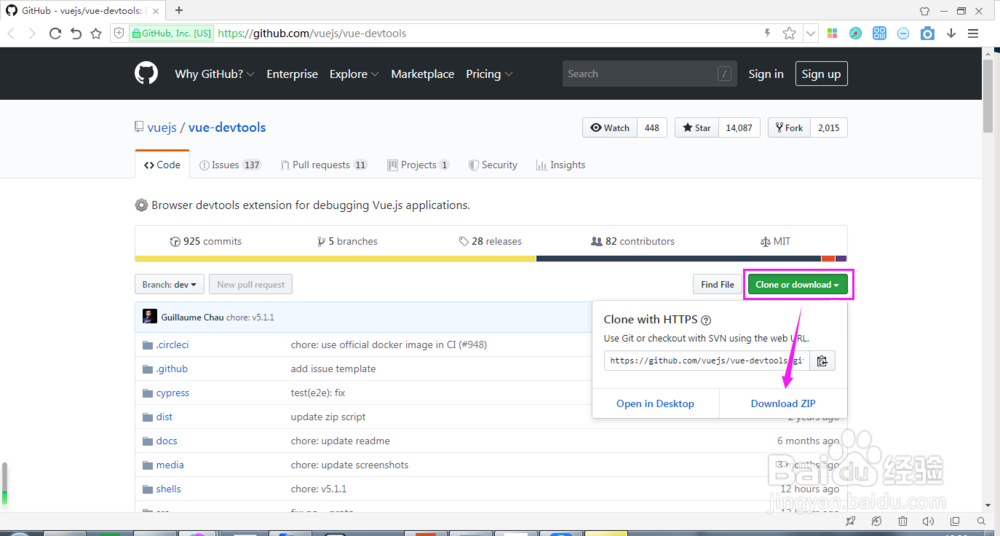
Task: Click the magnifier zoom icon in status bar
Action: (x=981, y=521)
